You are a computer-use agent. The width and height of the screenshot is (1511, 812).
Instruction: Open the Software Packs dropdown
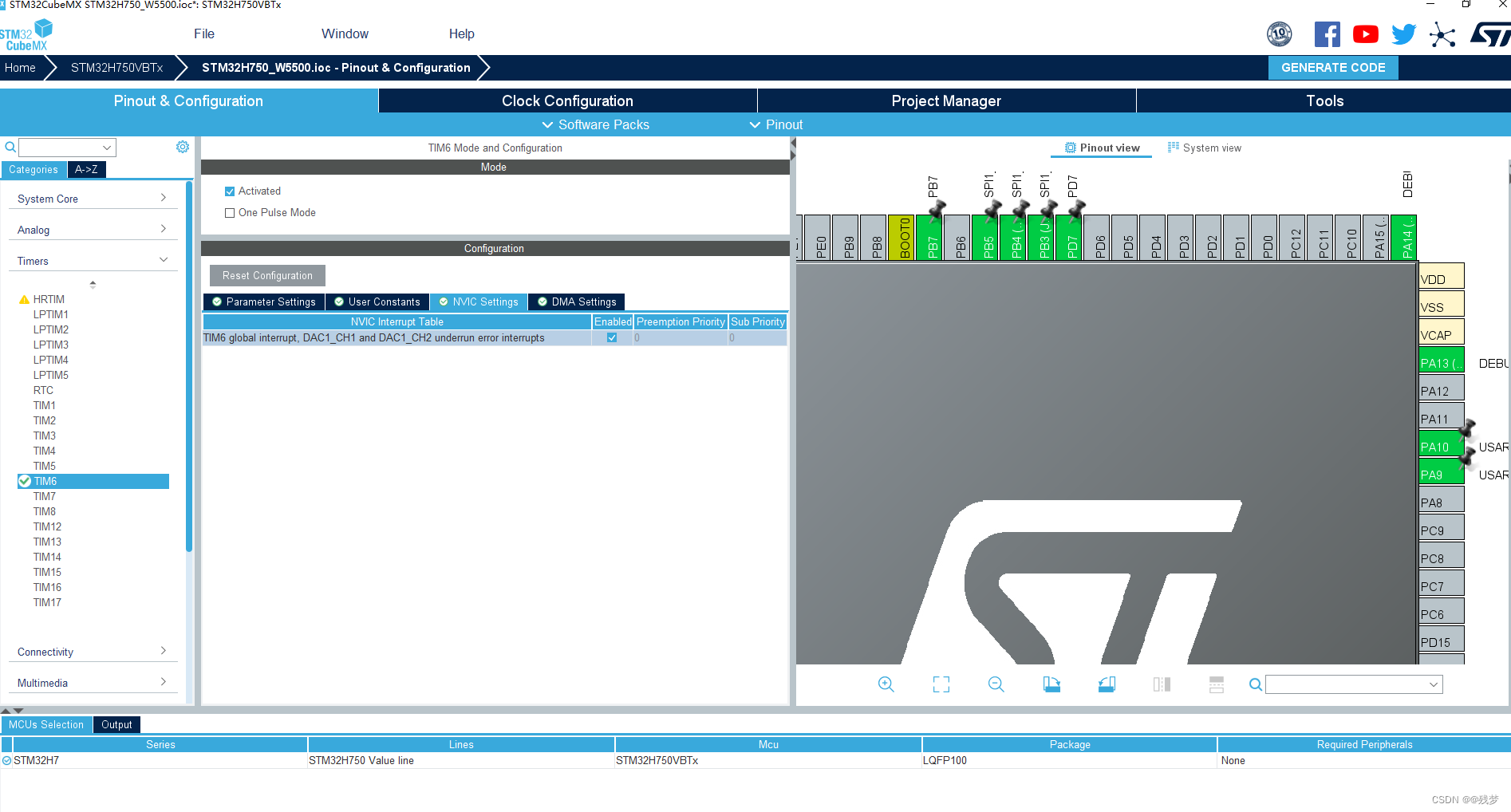pyautogui.click(x=595, y=124)
